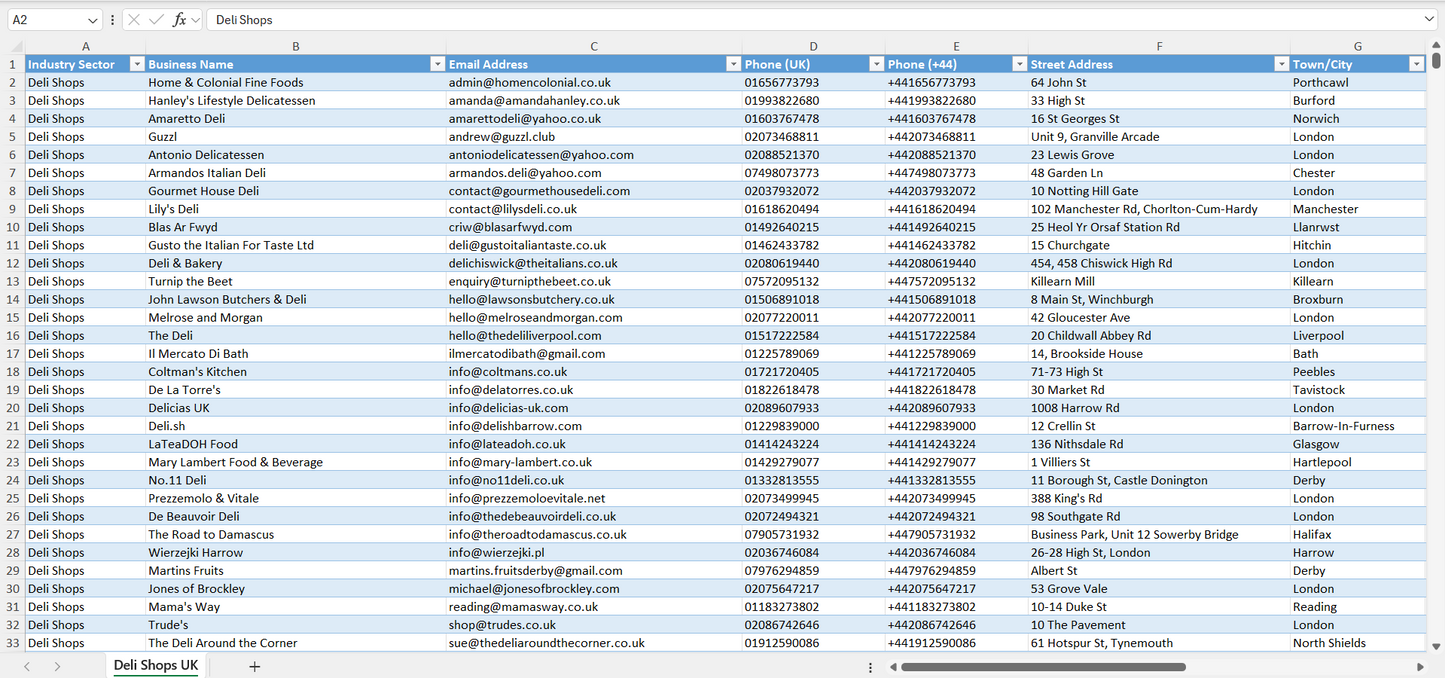Click the next sheet navigation arrow
The image size is (1445, 678).
pos(57,666)
